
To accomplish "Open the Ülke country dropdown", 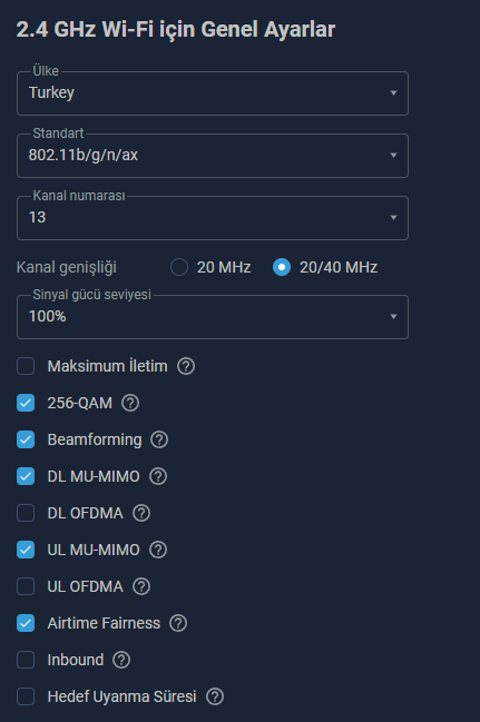I will pyautogui.click(x=213, y=93).
